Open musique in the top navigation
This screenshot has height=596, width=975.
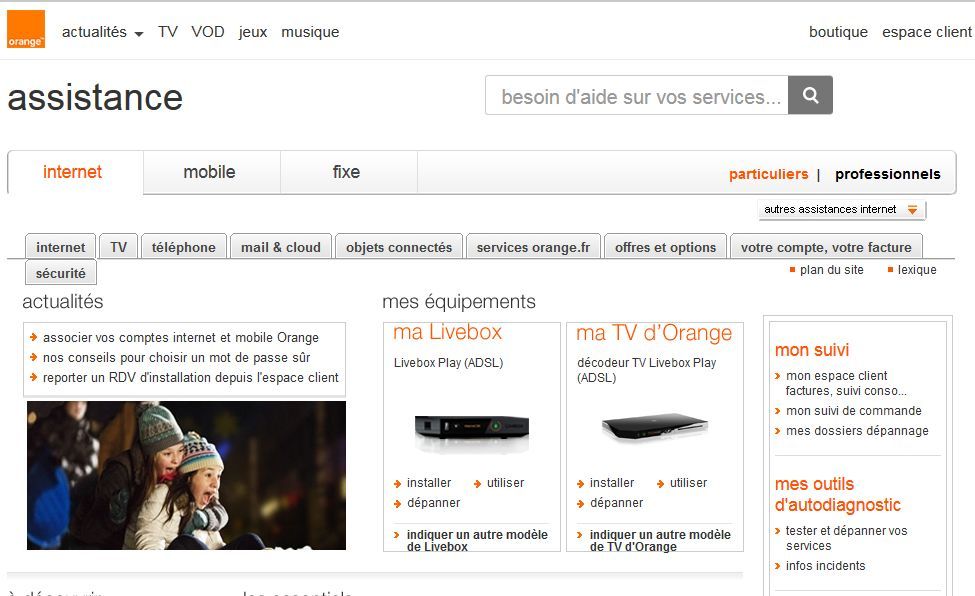[310, 32]
